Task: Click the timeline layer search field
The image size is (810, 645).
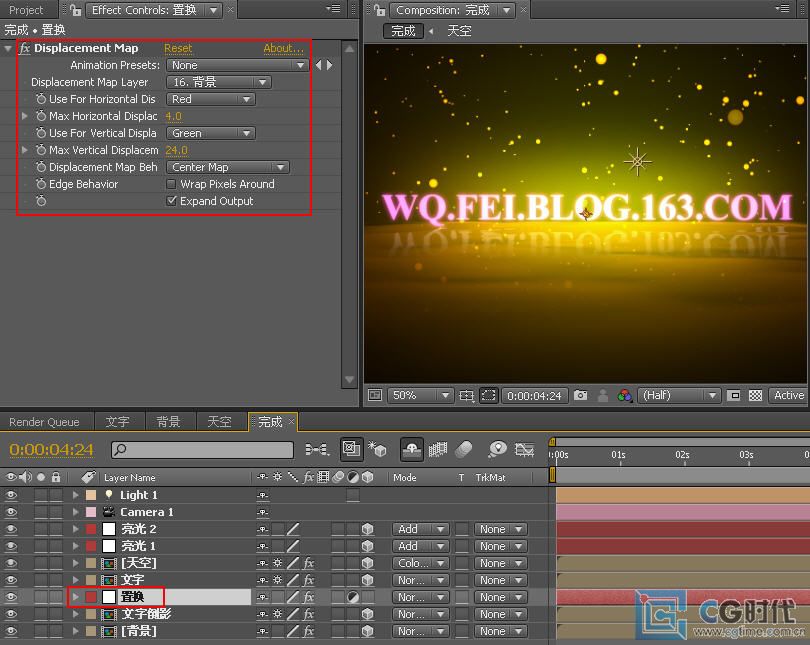Action: 202,449
